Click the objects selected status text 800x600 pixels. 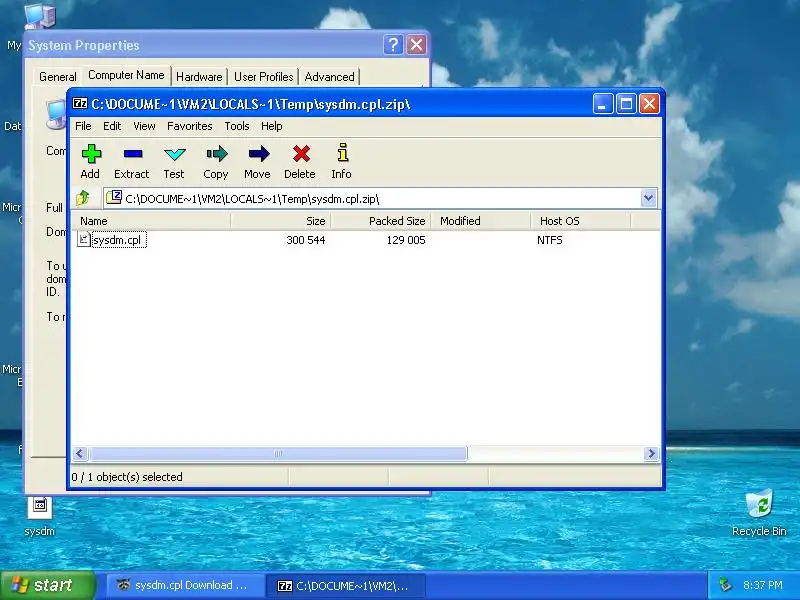(x=127, y=477)
